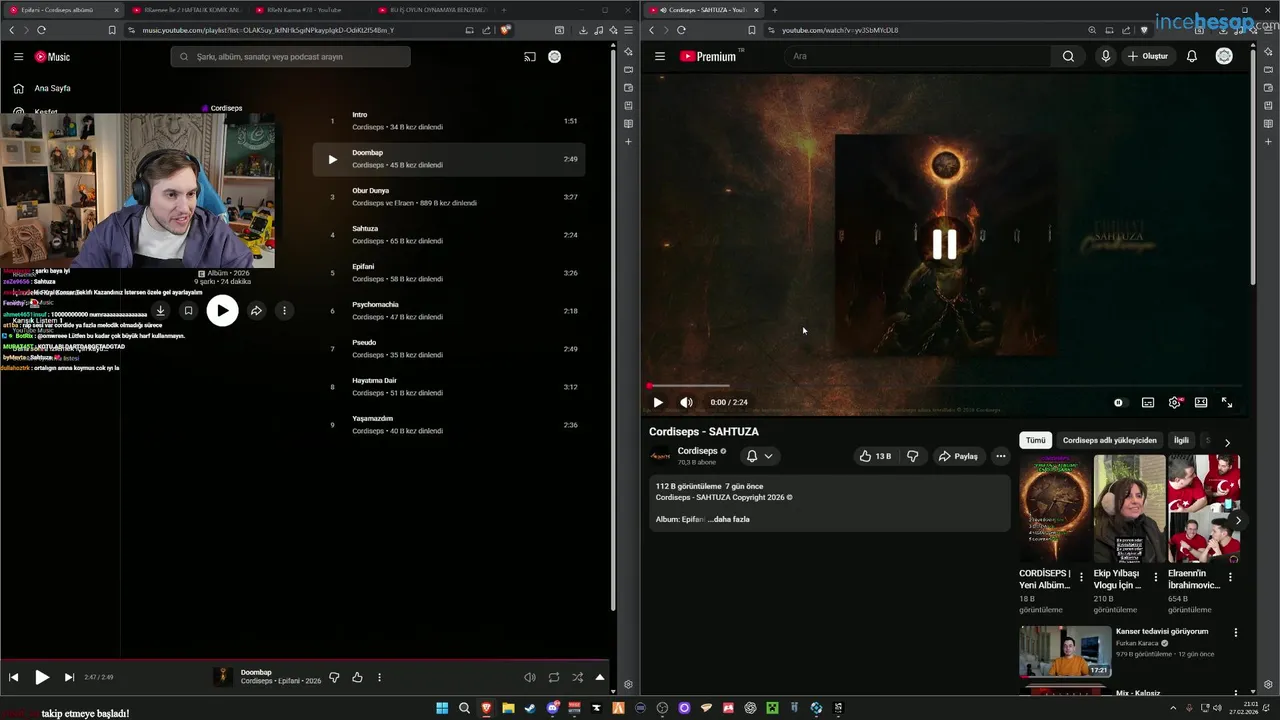The height and width of the screenshot is (720, 1280).
Task: Select the track Hayatıma Dair
Action: tap(375, 381)
